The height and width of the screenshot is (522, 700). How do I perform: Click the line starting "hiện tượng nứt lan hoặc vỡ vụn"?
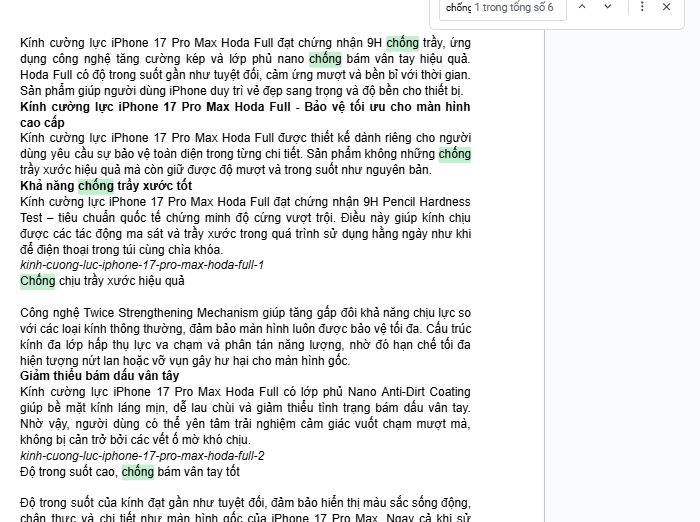pyautogui.click(x=185, y=360)
